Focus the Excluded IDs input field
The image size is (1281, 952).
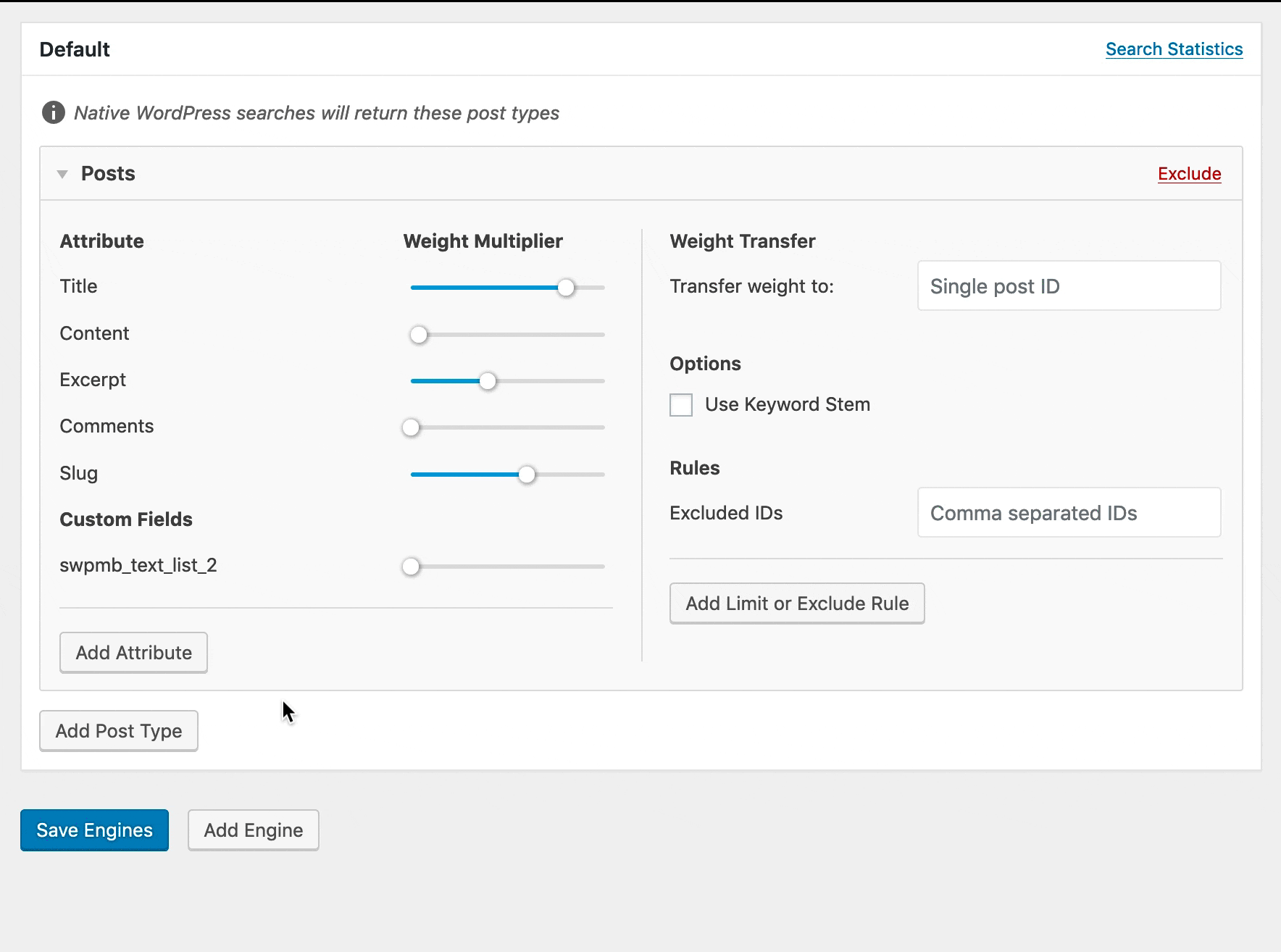(1069, 513)
